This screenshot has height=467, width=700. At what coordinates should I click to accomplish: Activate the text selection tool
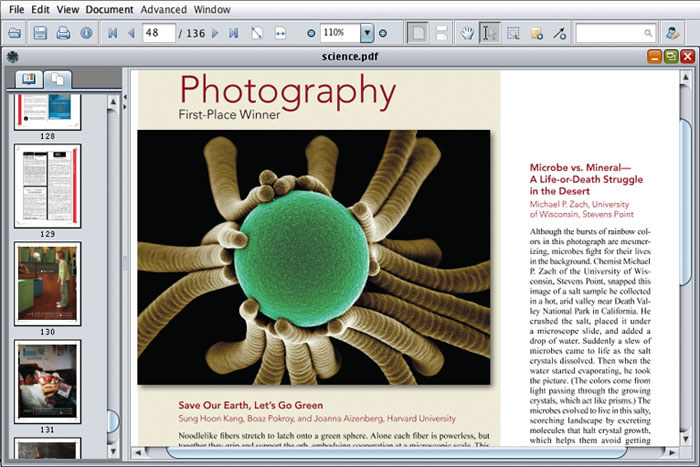point(490,33)
